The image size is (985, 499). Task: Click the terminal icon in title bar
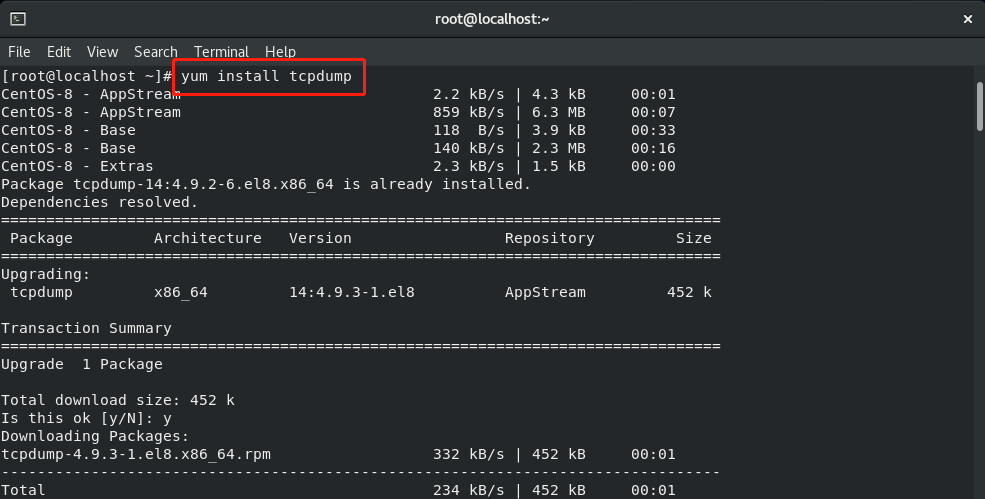click(18, 19)
